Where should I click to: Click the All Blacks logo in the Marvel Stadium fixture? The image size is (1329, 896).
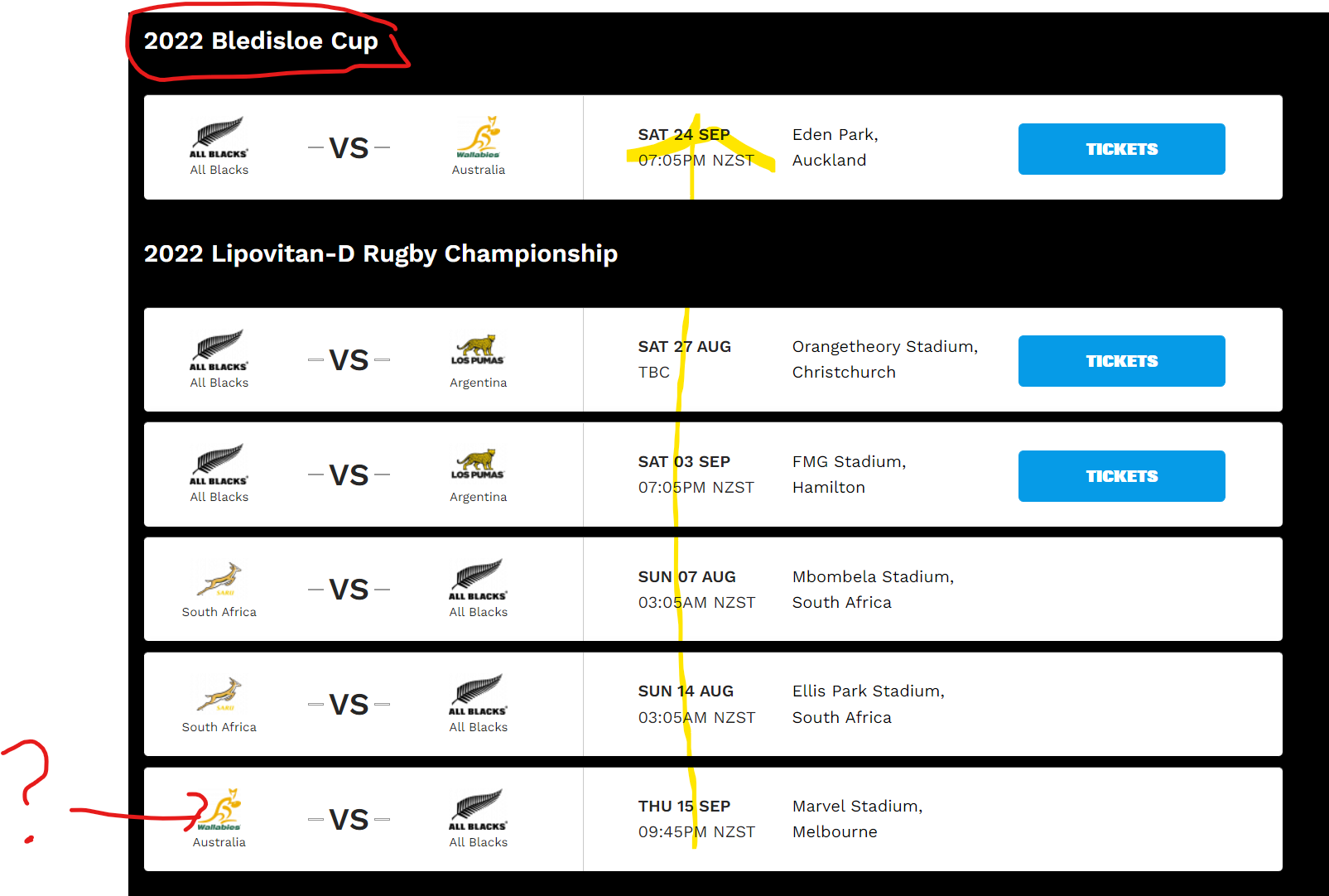(x=478, y=809)
